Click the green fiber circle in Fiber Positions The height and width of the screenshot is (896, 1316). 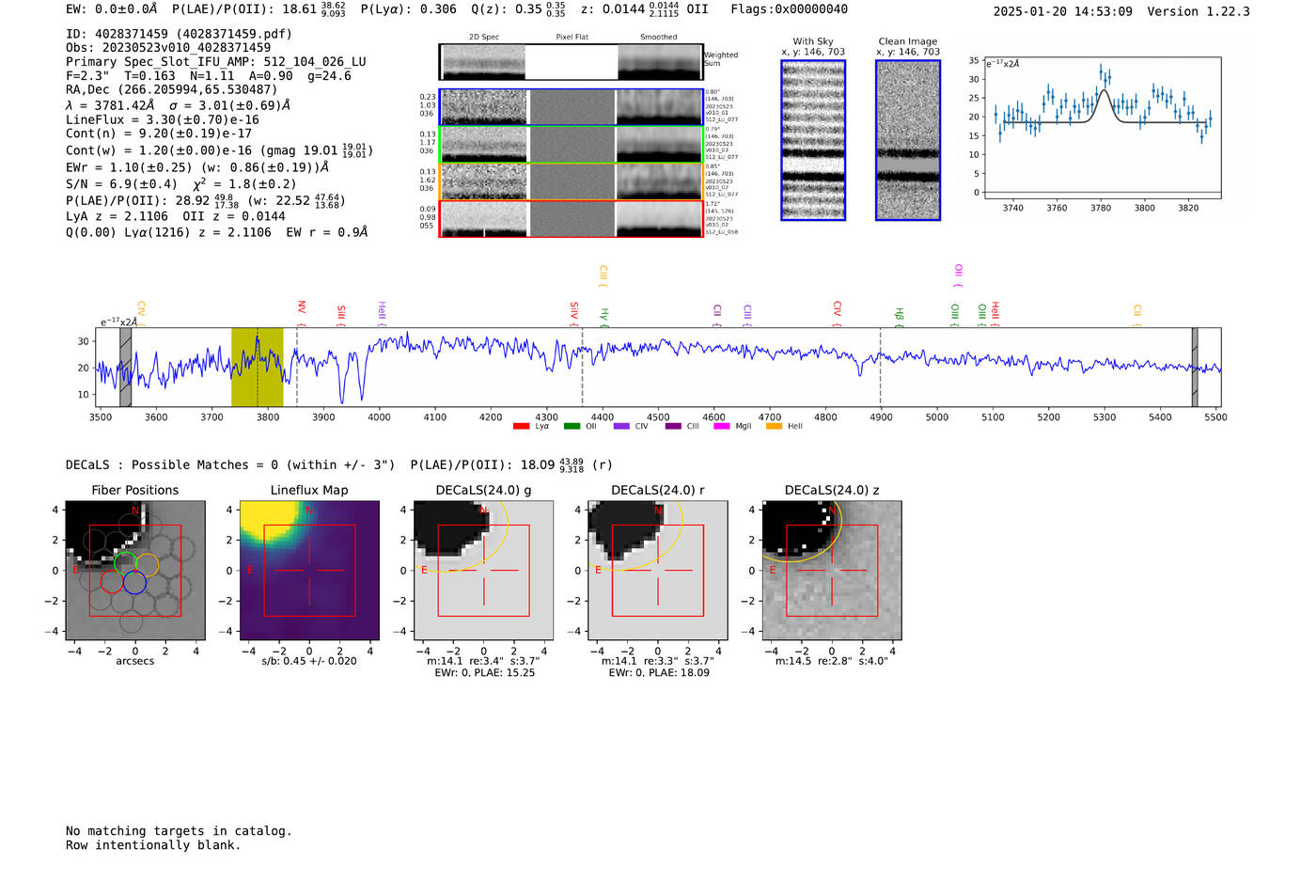tap(125, 564)
